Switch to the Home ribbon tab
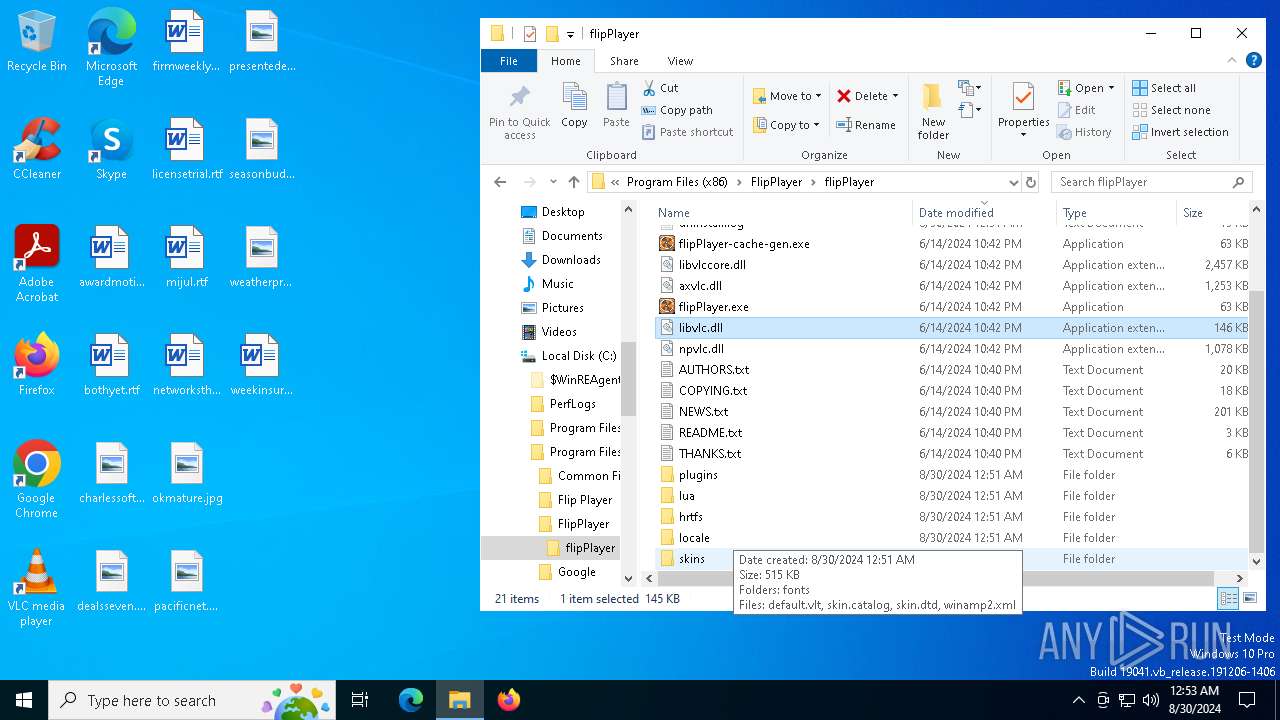1280x720 pixels. tap(566, 61)
